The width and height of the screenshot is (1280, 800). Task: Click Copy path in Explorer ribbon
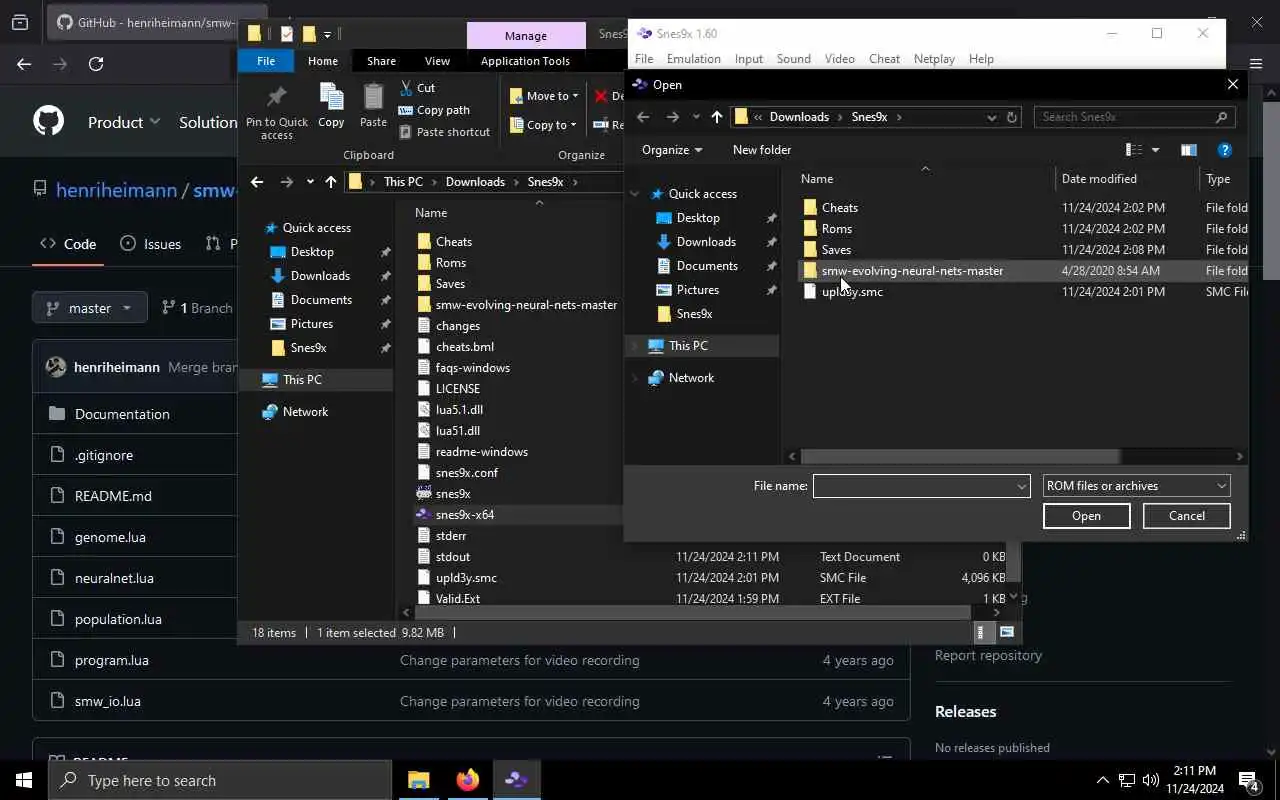(434, 110)
